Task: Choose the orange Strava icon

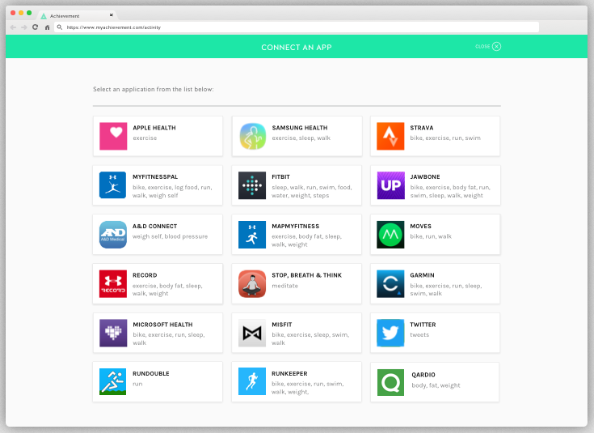Action: [x=391, y=136]
